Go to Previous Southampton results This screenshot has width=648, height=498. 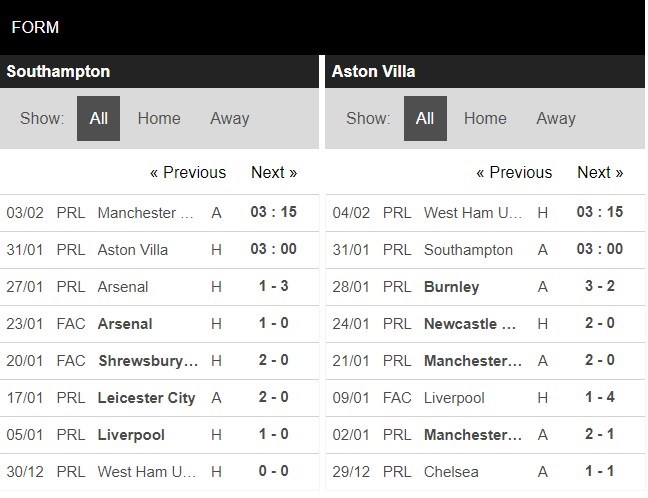click(188, 172)
